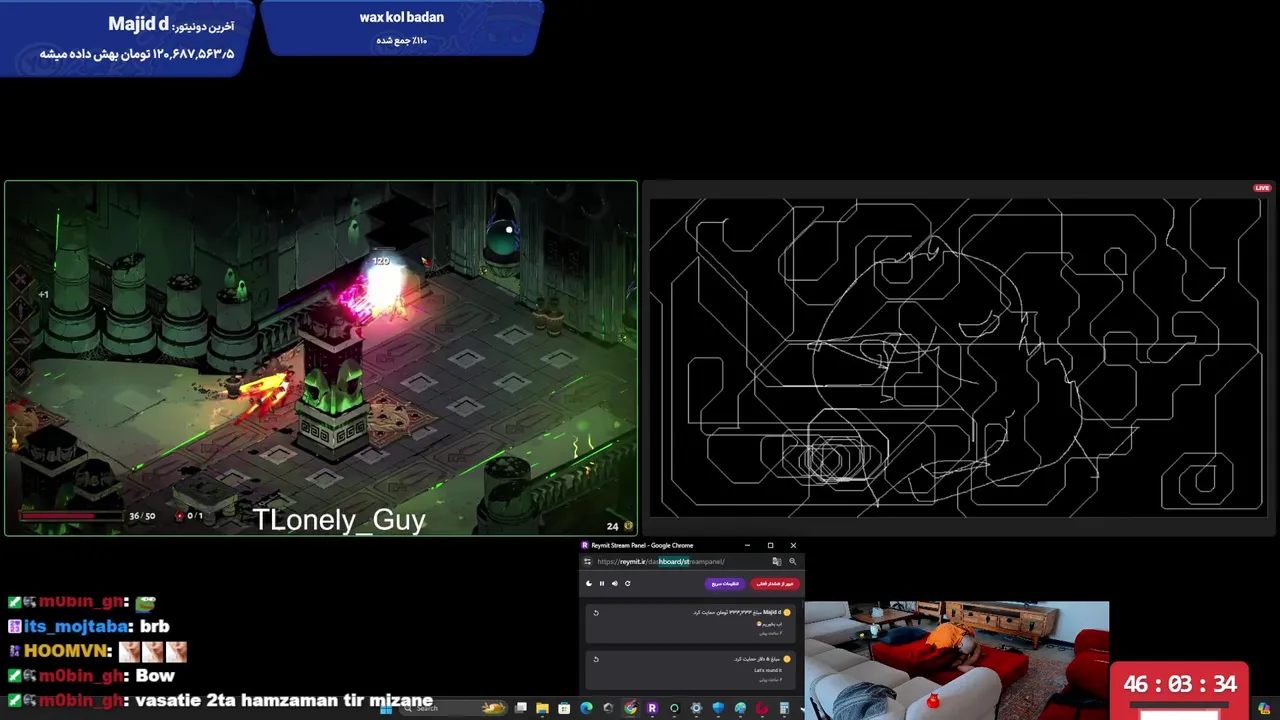The image size is (1280, 720).
Task: Click the 46 : 03 : 34 countdown timer
Action: pos(1180,685)
